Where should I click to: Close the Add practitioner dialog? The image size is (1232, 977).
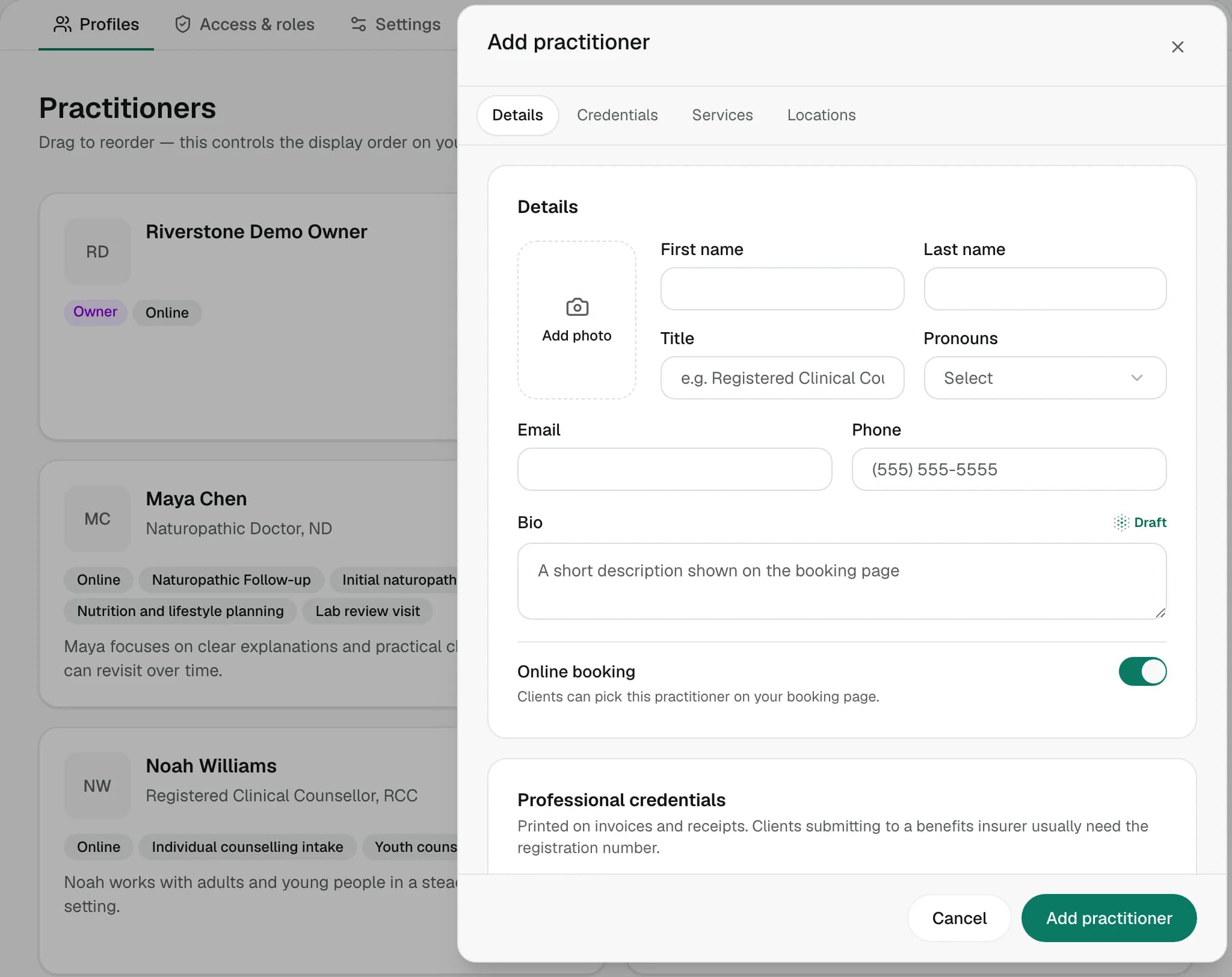pyautogui.click(x=1177, y=47)
